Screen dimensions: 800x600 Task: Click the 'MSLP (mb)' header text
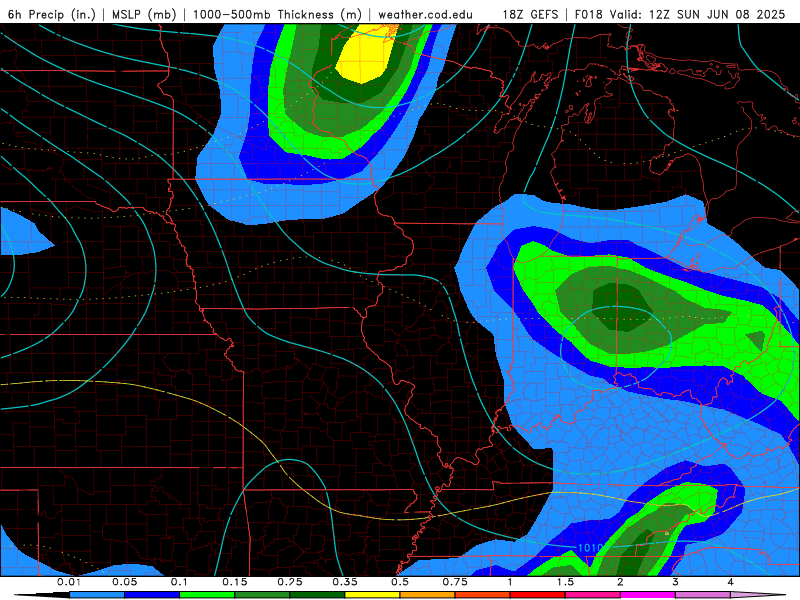144,14
